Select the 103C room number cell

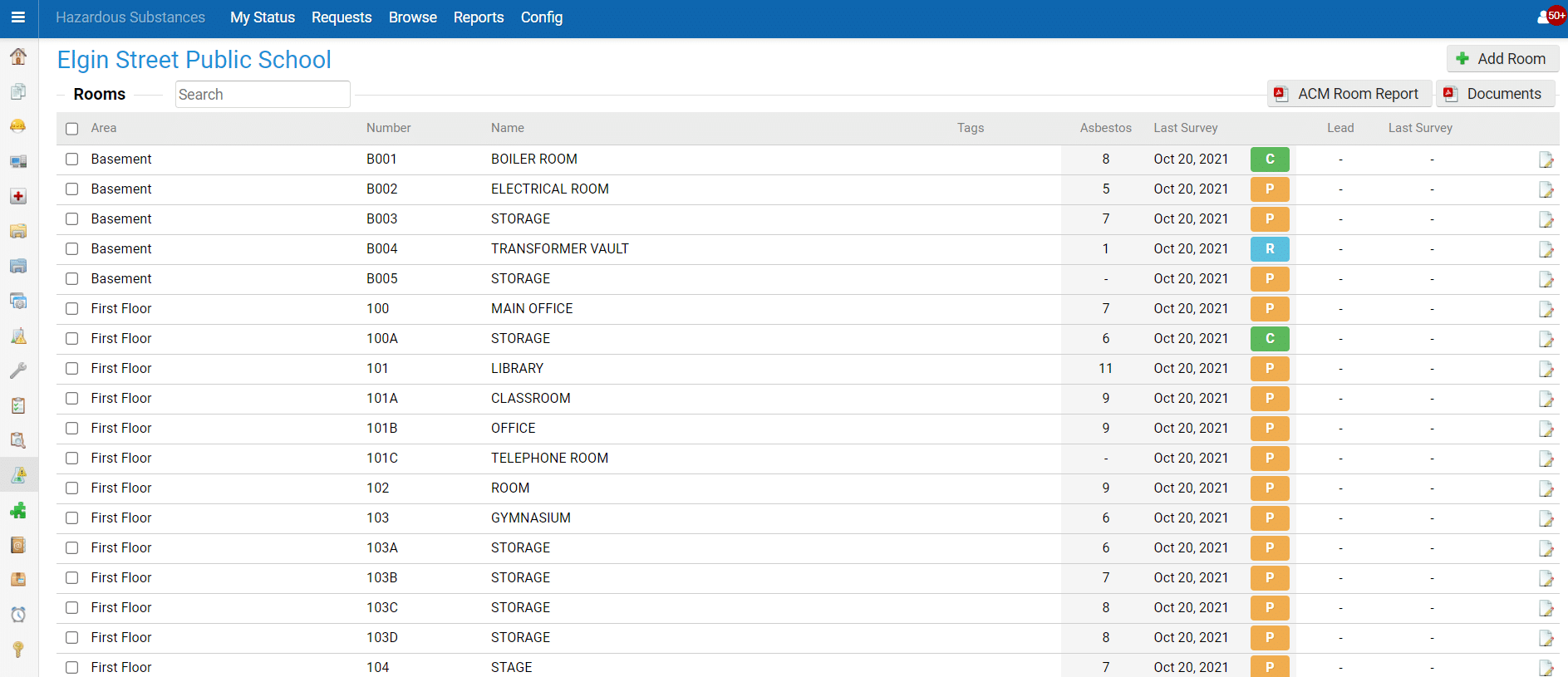[x=382, y=607]
